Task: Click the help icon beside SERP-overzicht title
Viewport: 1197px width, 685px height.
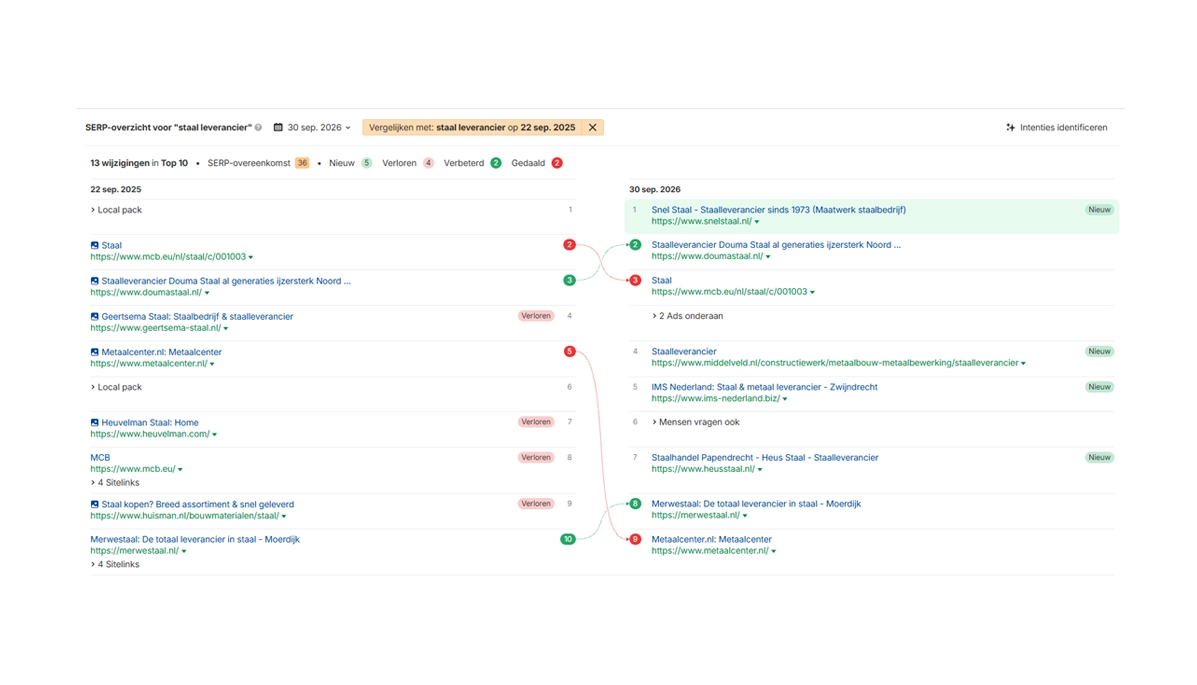Action: point(258,128)
